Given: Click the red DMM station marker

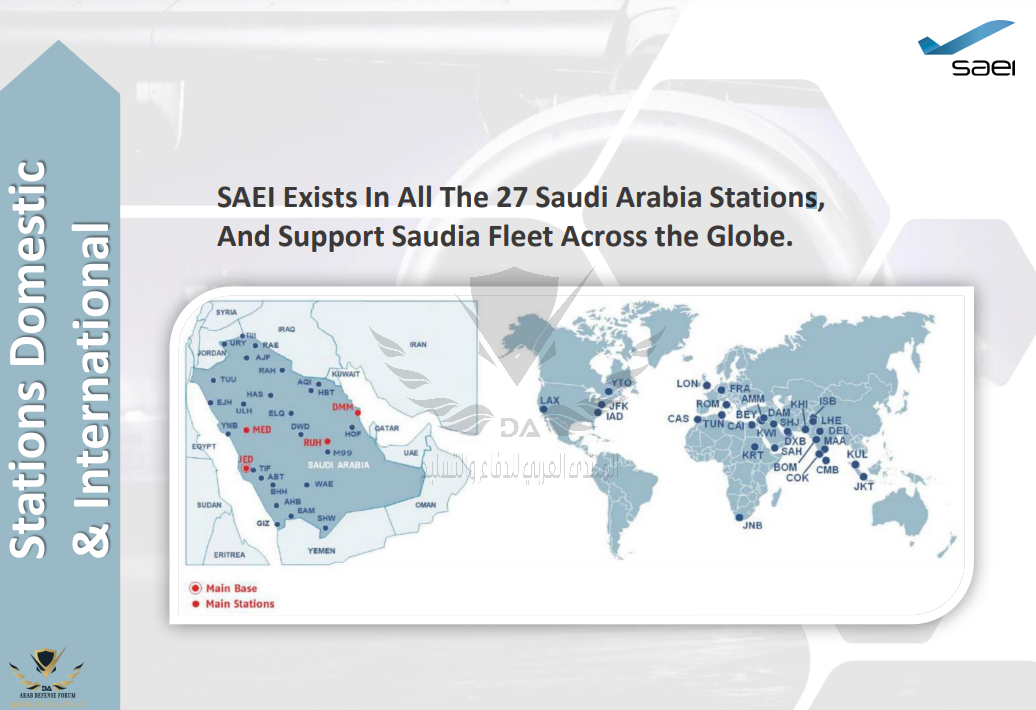Looking at the screenshot, I should point(357,412).
